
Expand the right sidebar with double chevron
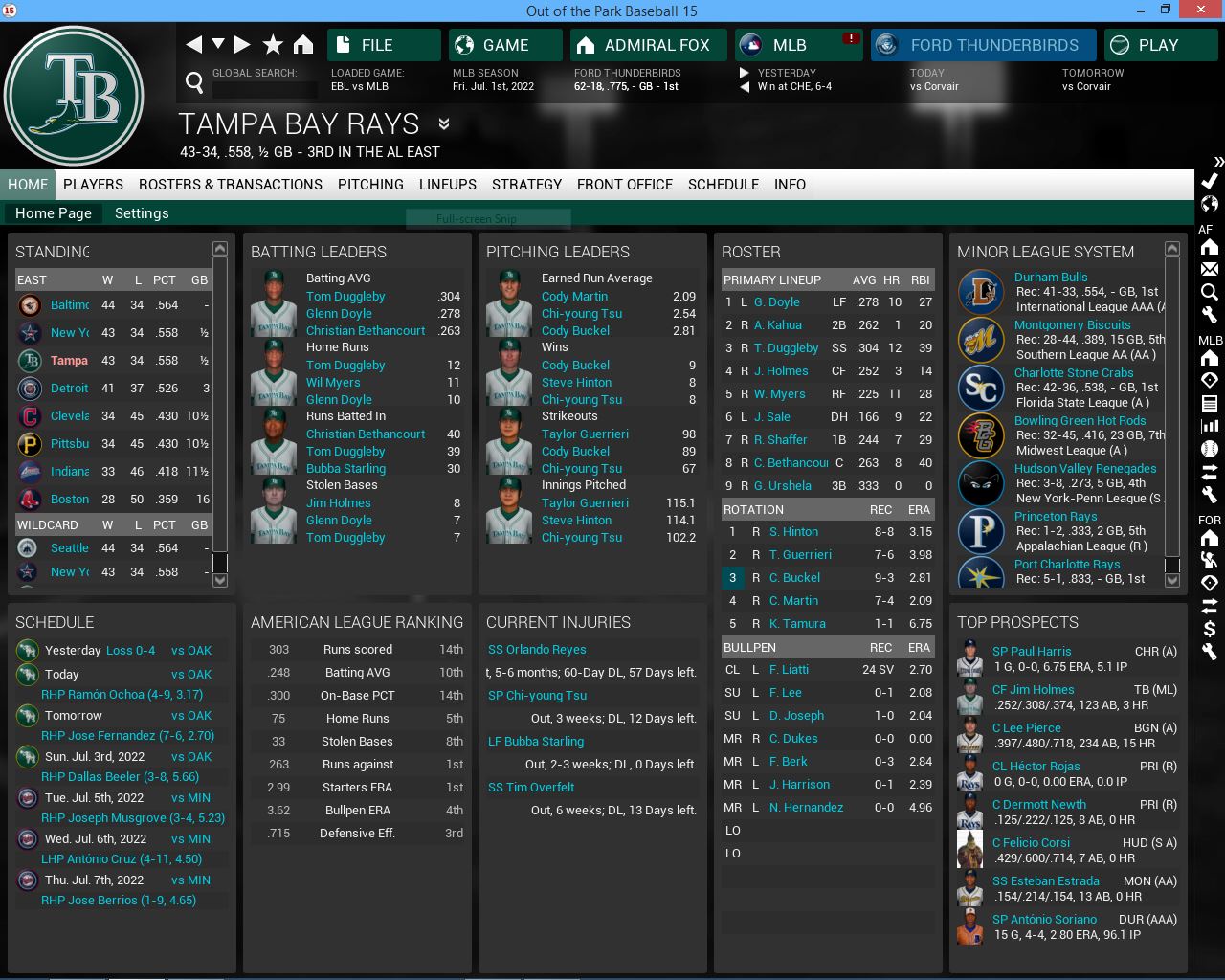(x=1218, y=162)
